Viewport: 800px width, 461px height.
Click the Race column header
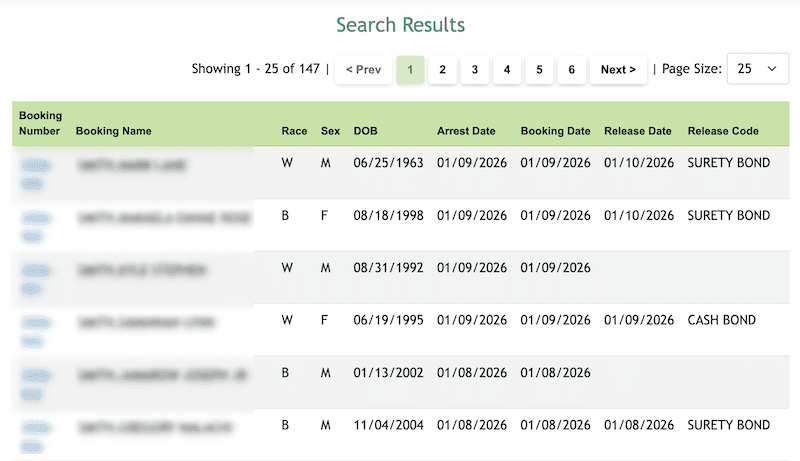point(294,131)
